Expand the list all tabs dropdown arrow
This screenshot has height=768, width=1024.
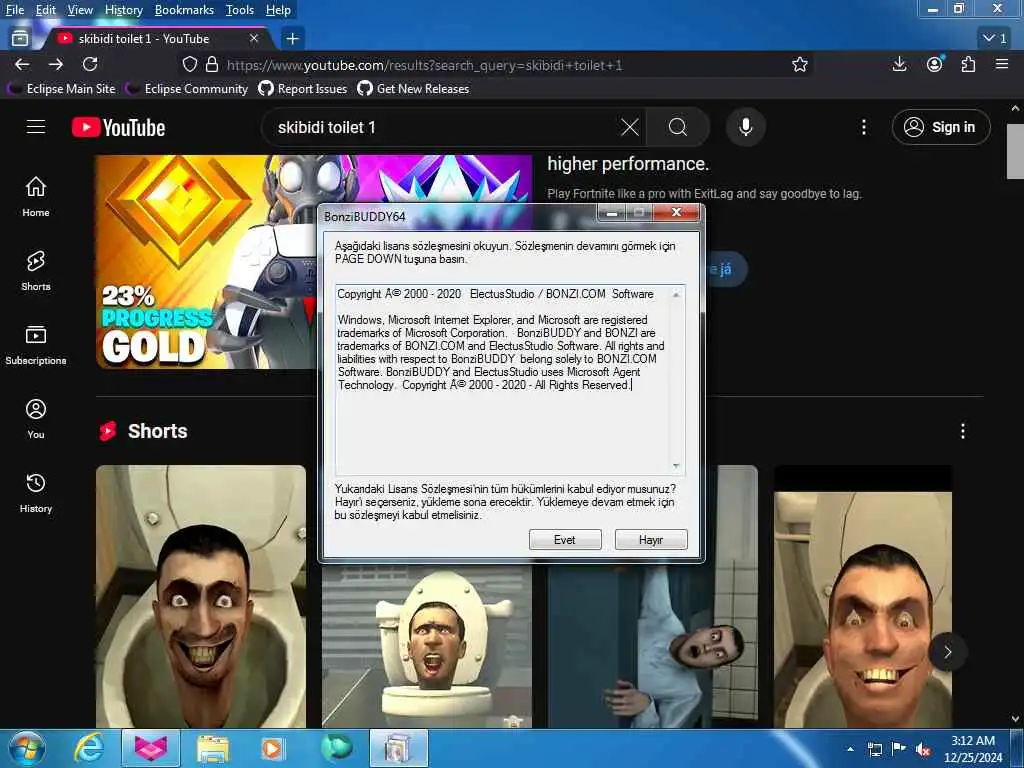click(x=995, y=39)
